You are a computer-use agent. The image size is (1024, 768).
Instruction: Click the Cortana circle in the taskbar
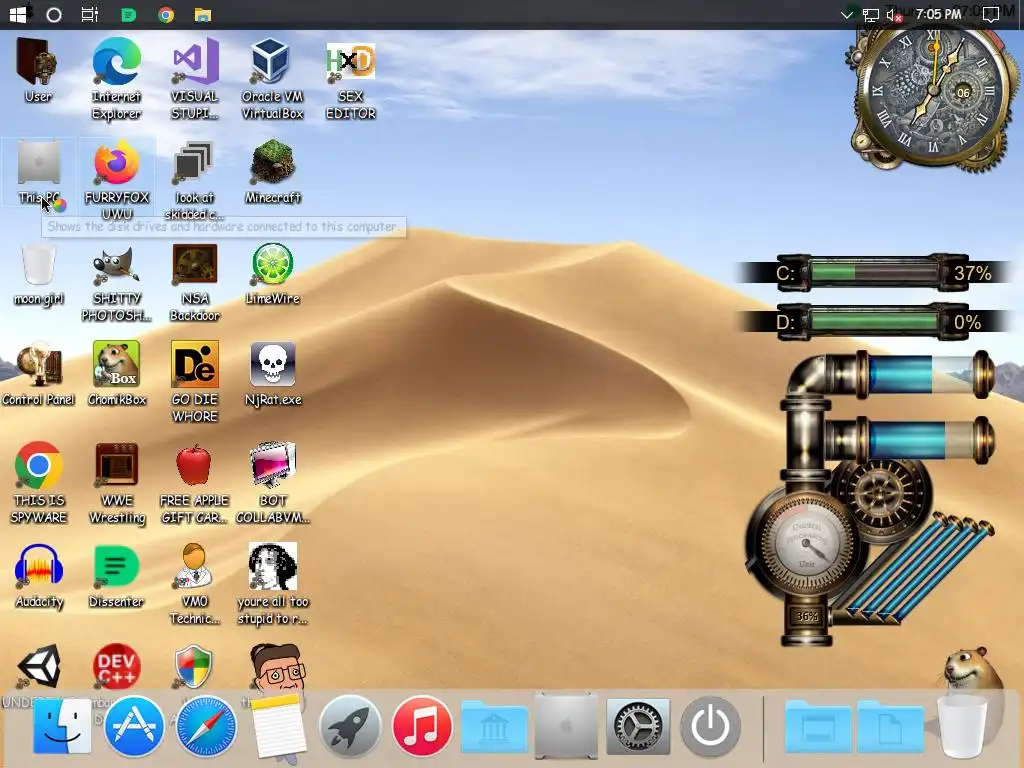(x=54, y=14)
